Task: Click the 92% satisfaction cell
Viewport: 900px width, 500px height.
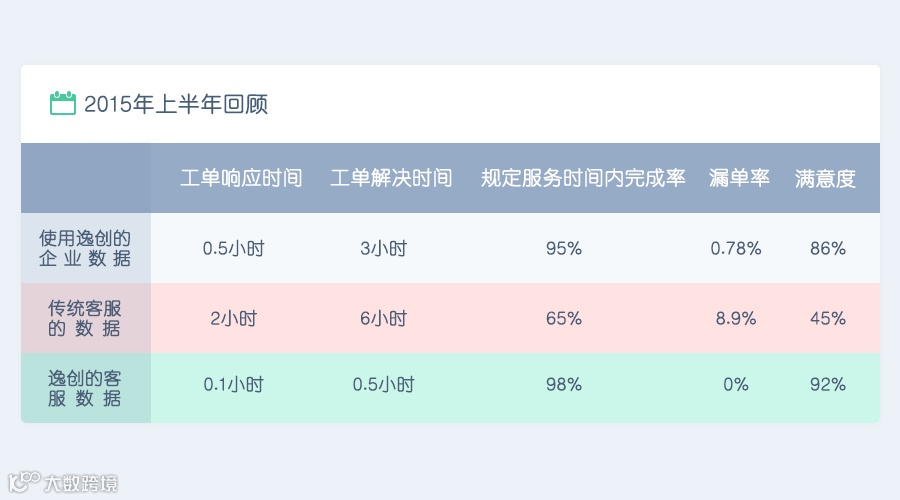Action: pos(828,384)
